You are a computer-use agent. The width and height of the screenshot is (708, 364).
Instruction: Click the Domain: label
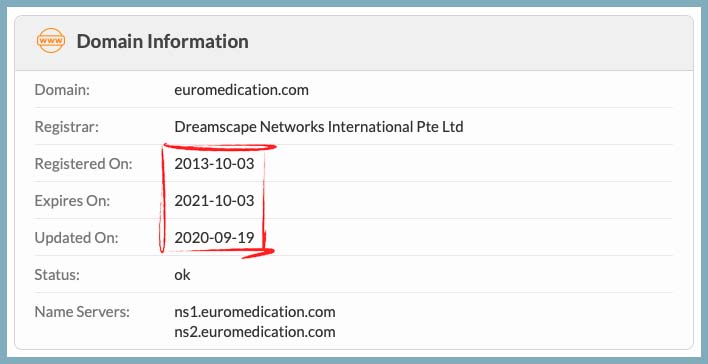point(62,90)
